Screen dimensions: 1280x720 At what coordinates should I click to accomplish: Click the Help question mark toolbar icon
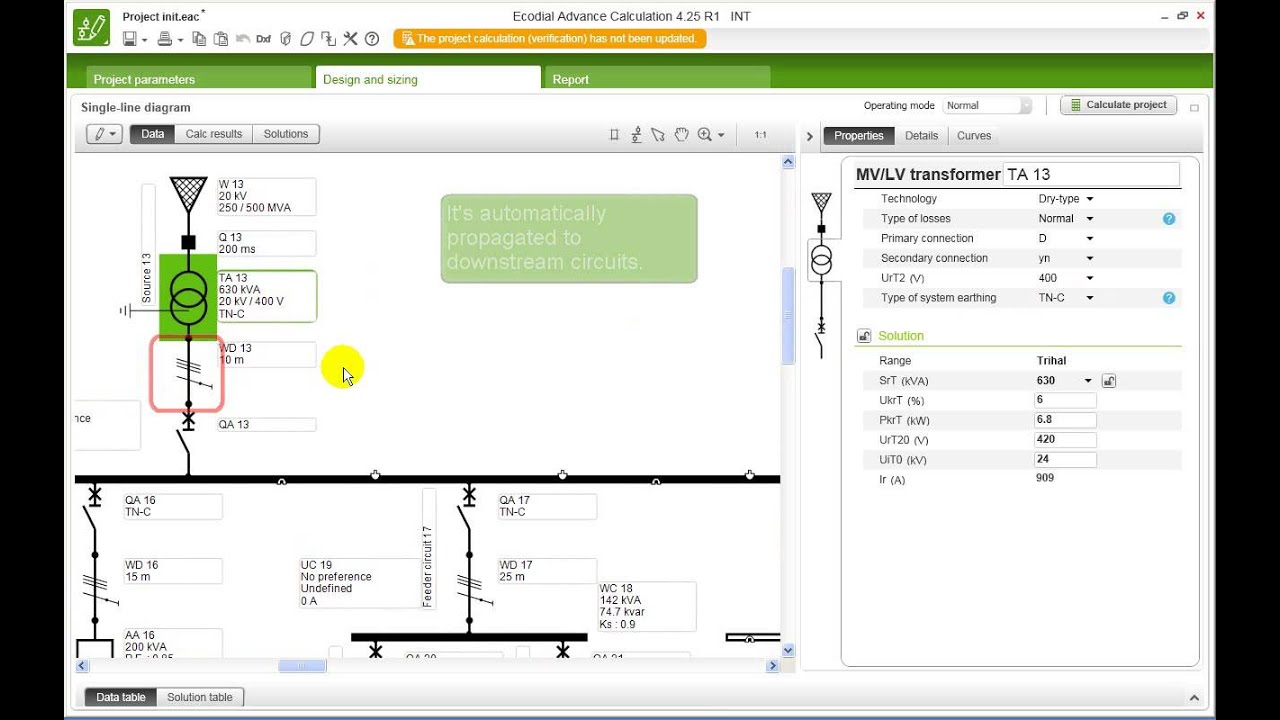(372, 39)
